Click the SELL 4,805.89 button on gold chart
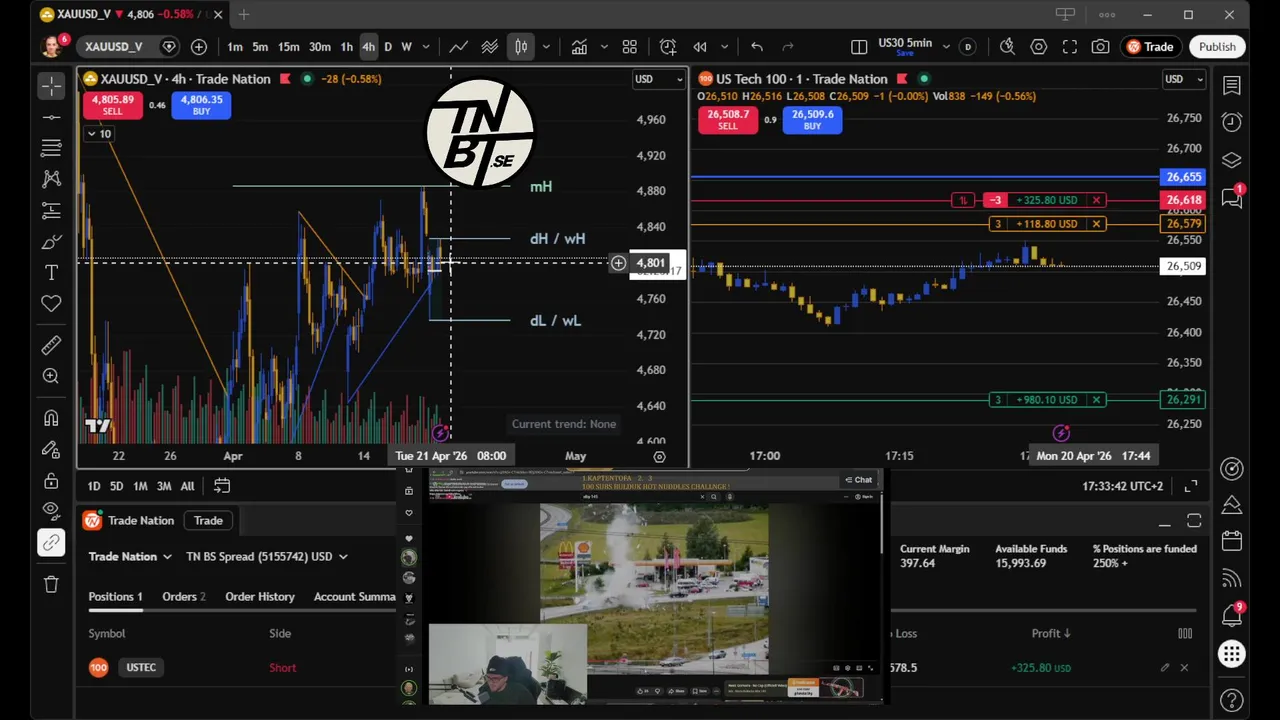Viewport: 1280px width, 720px height. [113, 105]
